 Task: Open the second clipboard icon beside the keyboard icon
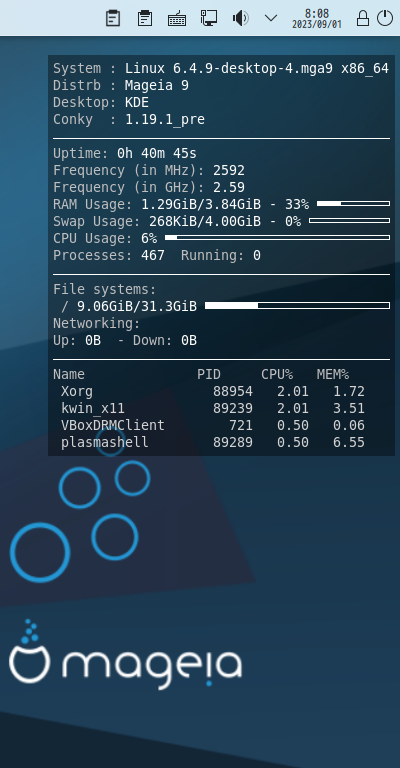pos(145,18)
